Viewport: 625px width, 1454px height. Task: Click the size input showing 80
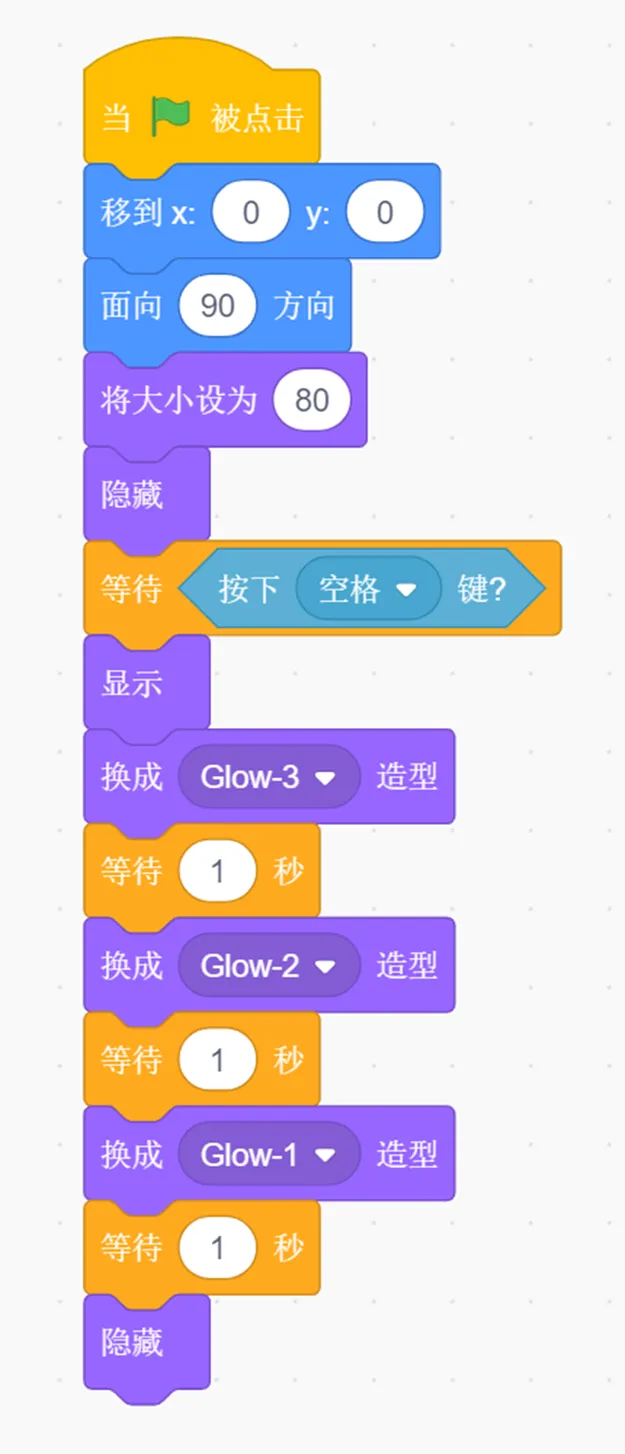312,401
